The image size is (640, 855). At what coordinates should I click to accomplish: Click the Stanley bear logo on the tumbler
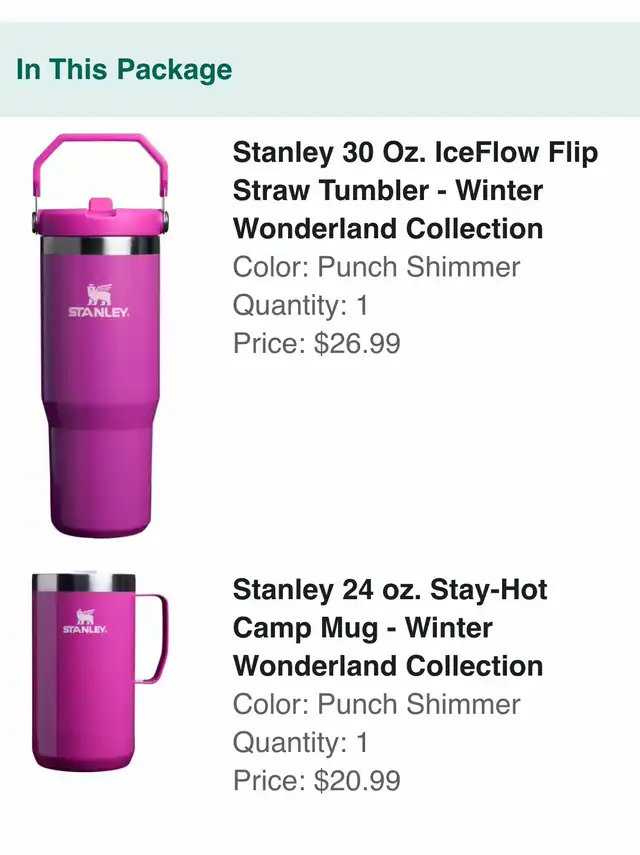tap(99, 300)
